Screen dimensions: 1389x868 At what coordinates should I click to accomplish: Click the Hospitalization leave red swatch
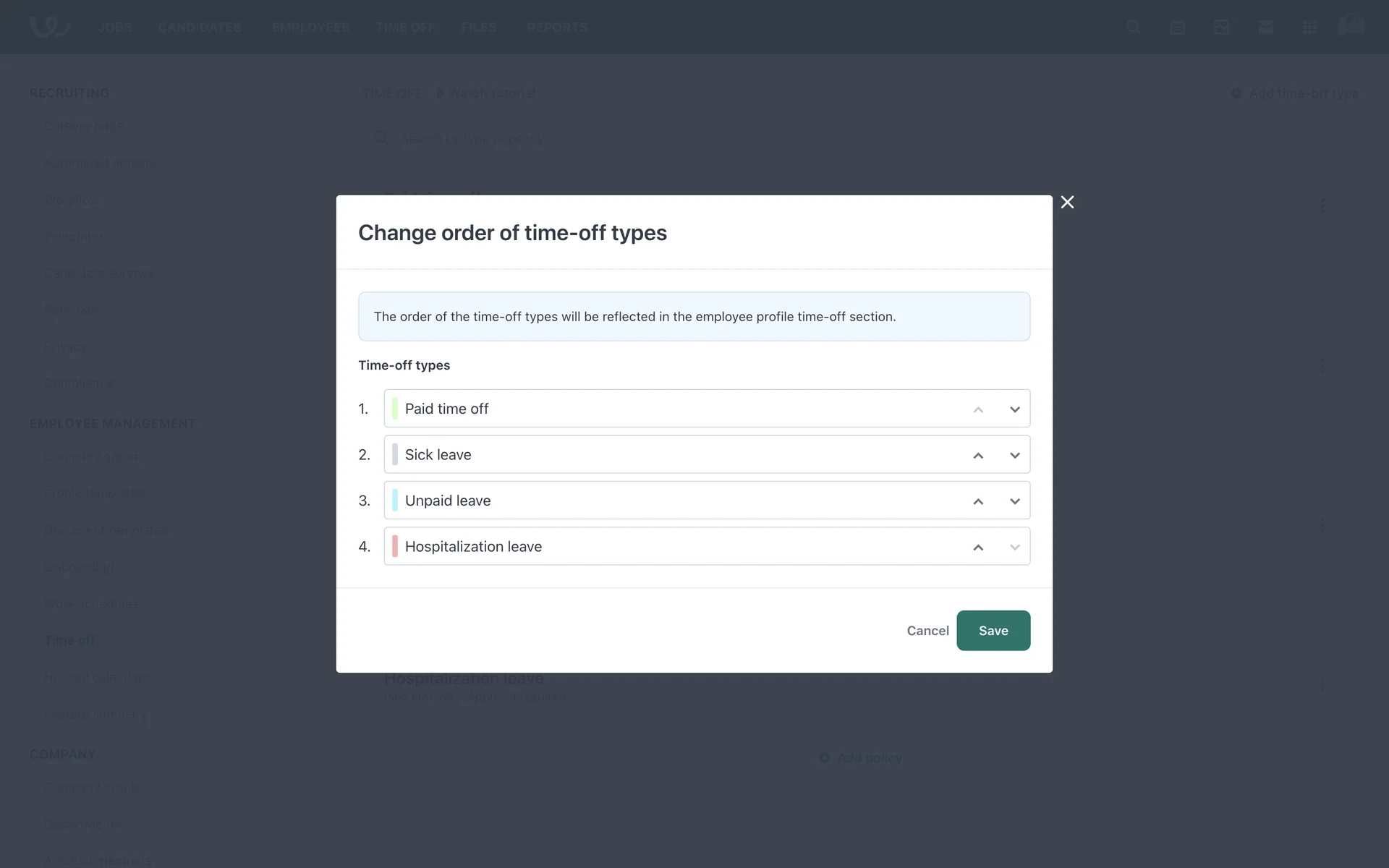(395, 546)
